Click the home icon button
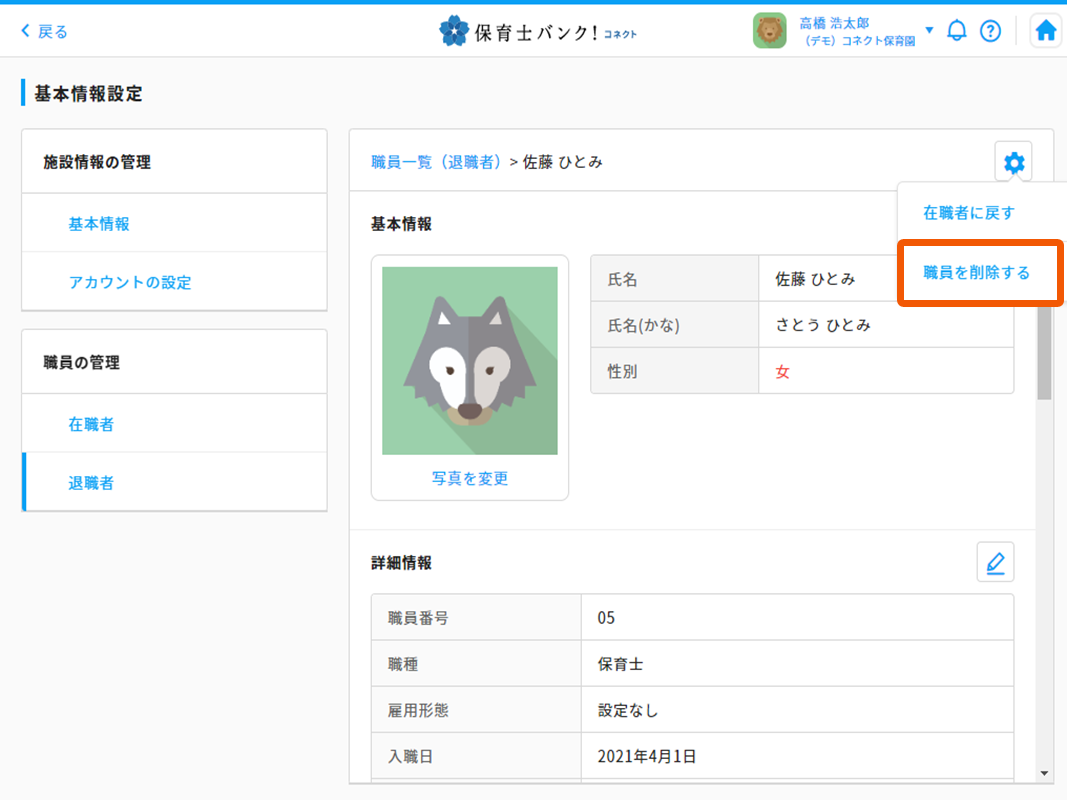The image size is (1067, 800). pyautogui.click(x=1046, y=31)
